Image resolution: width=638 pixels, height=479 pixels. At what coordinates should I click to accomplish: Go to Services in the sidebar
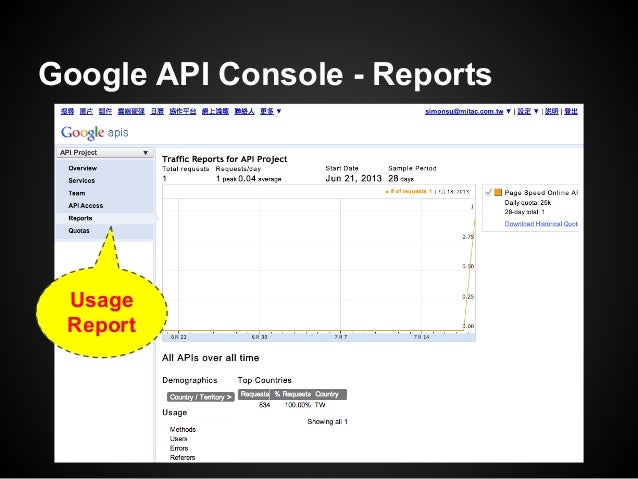(x=81, y=180)
